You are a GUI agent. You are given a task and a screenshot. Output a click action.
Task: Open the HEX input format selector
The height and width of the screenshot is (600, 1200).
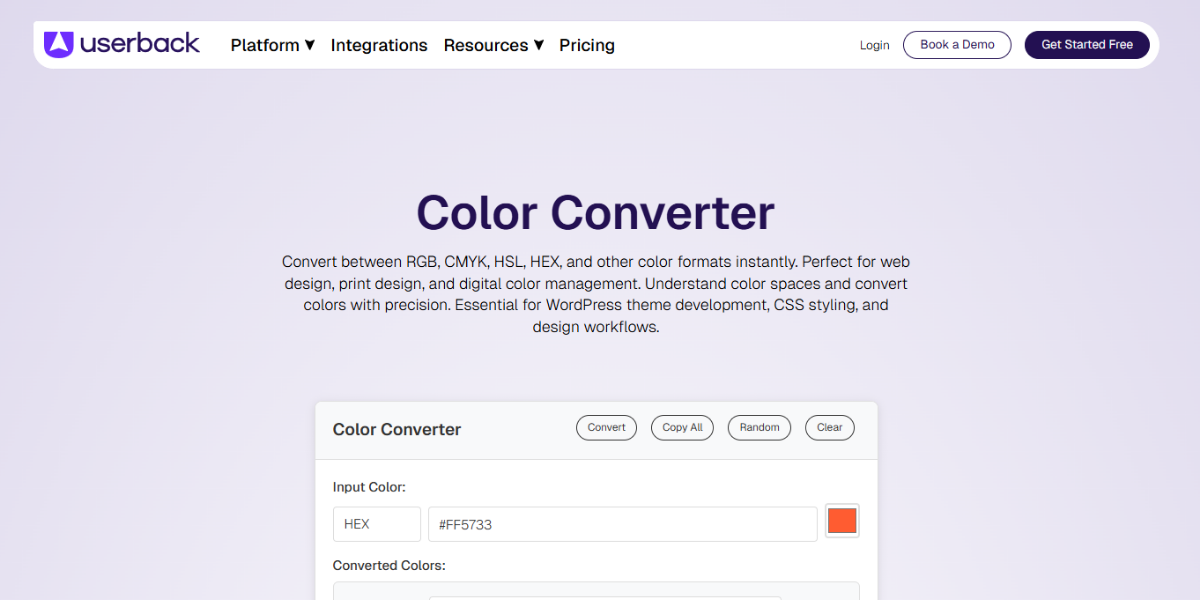[377, 523]
